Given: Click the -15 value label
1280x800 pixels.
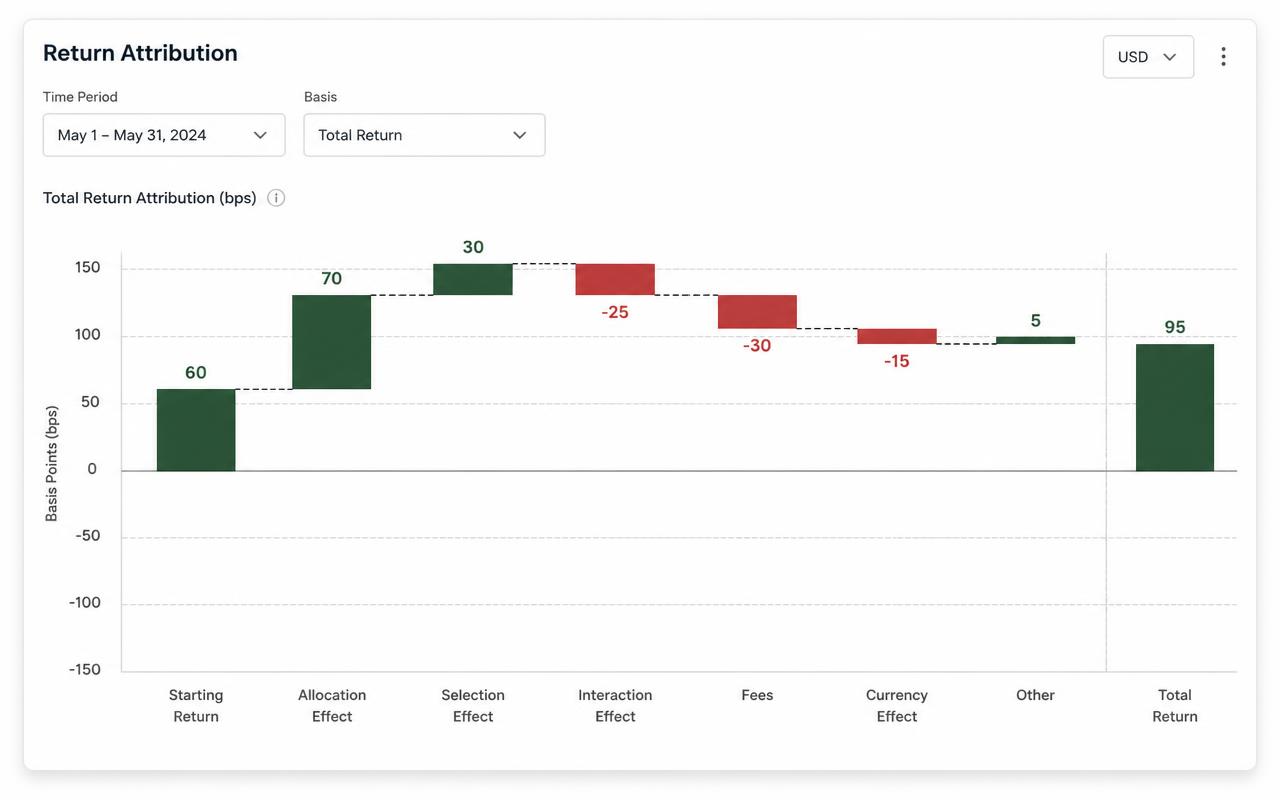Looking at the screenshot, I should [897, 361].
